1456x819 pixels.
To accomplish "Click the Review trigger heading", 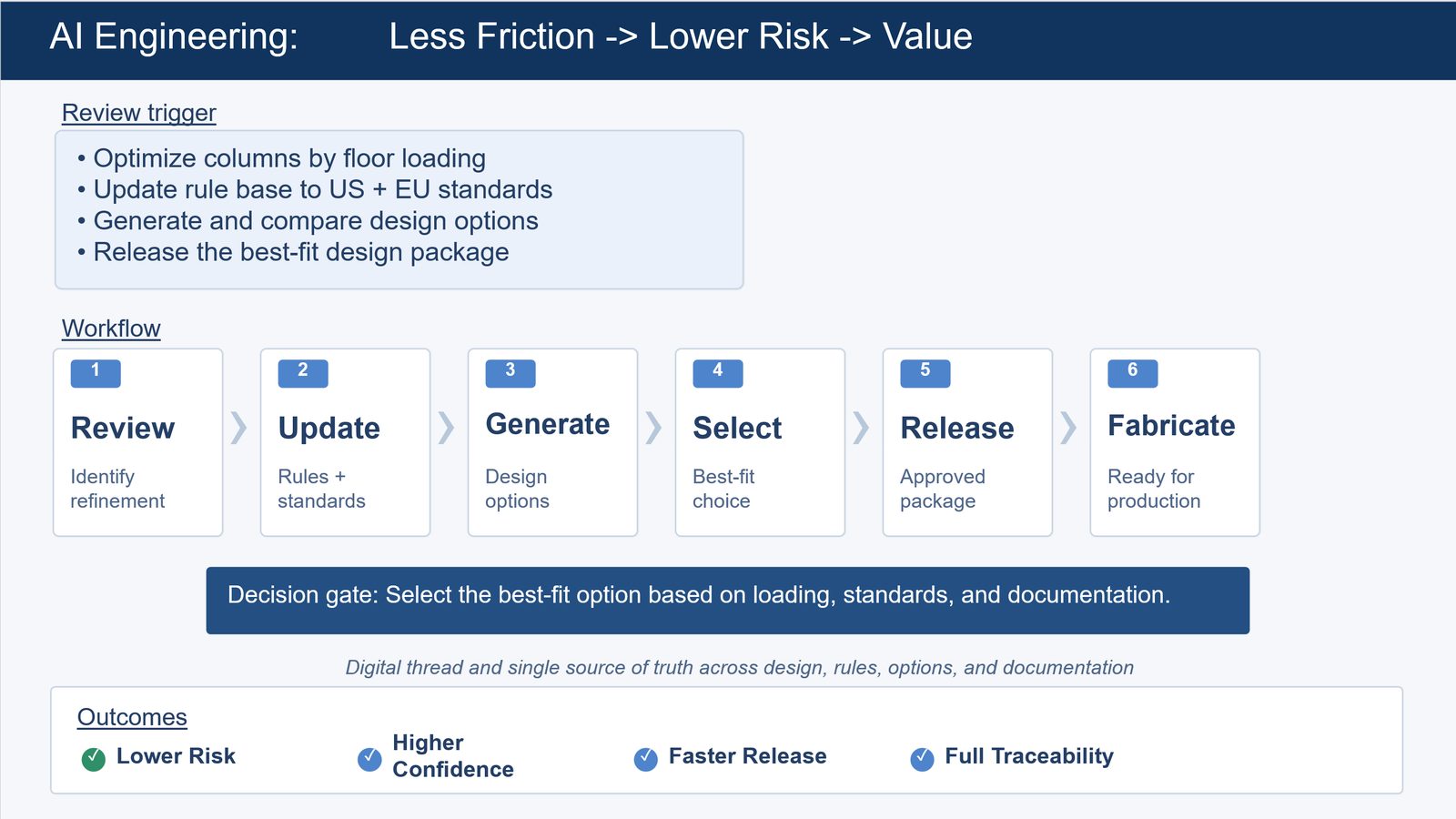I will coord(139,113).
